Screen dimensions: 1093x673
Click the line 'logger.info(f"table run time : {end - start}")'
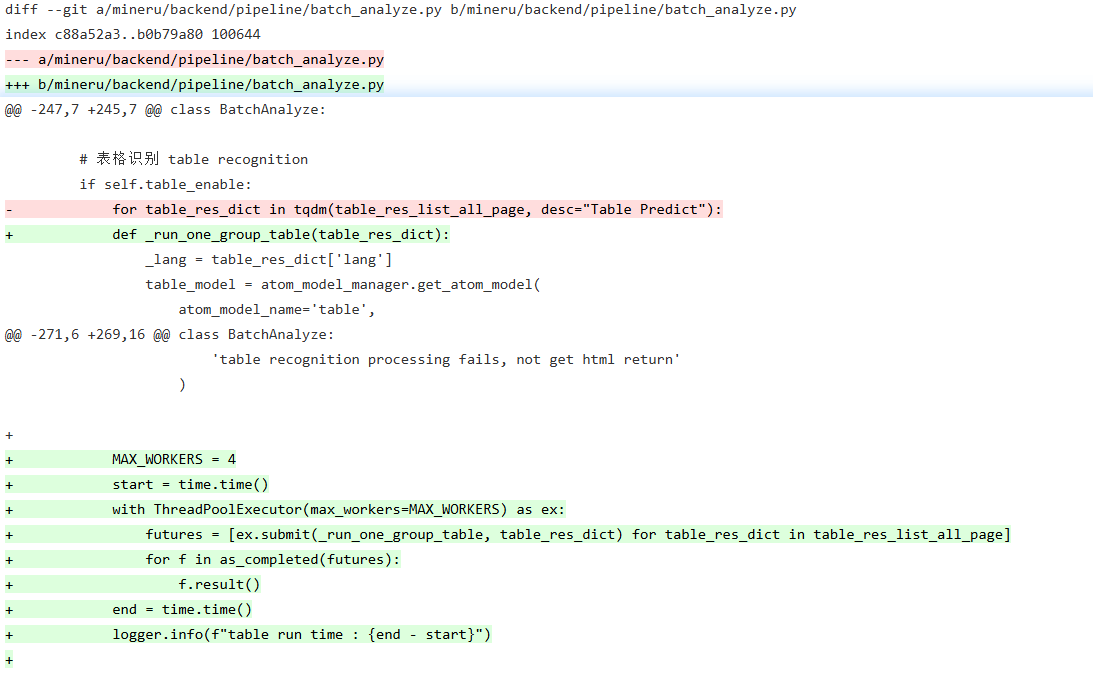pos(248,635)
